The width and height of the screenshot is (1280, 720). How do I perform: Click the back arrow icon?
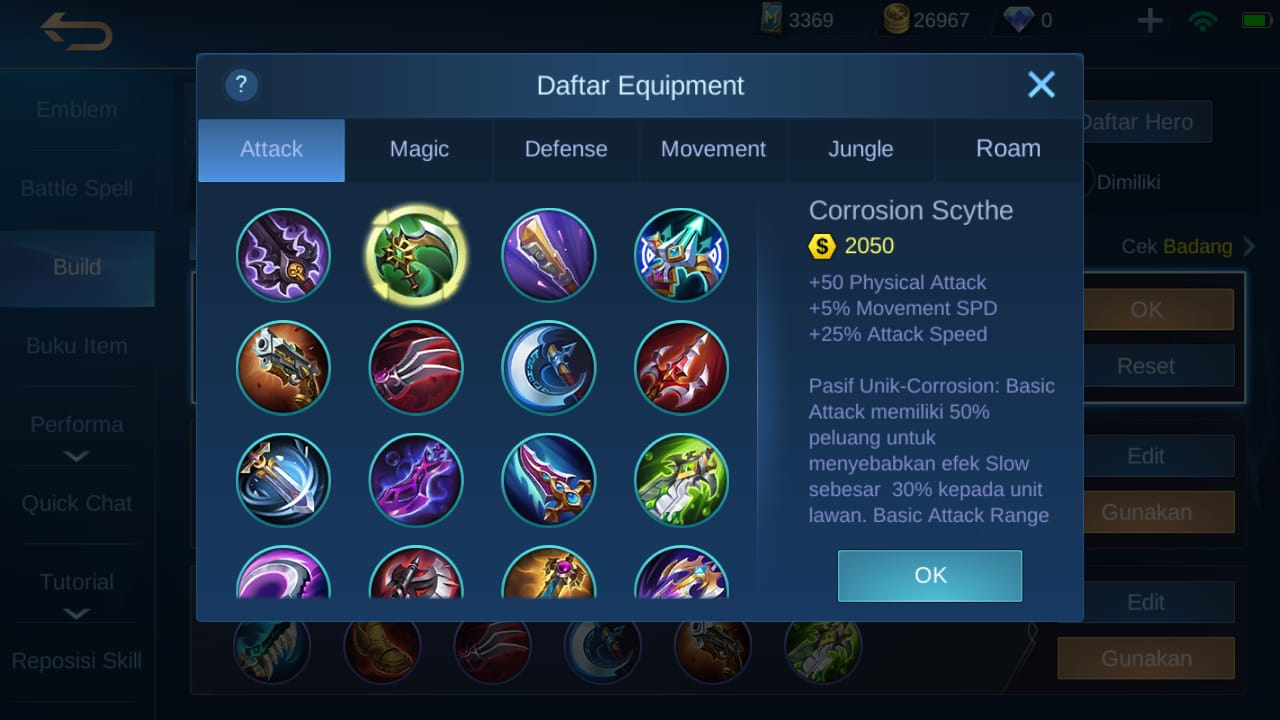(x=77, y=32)
